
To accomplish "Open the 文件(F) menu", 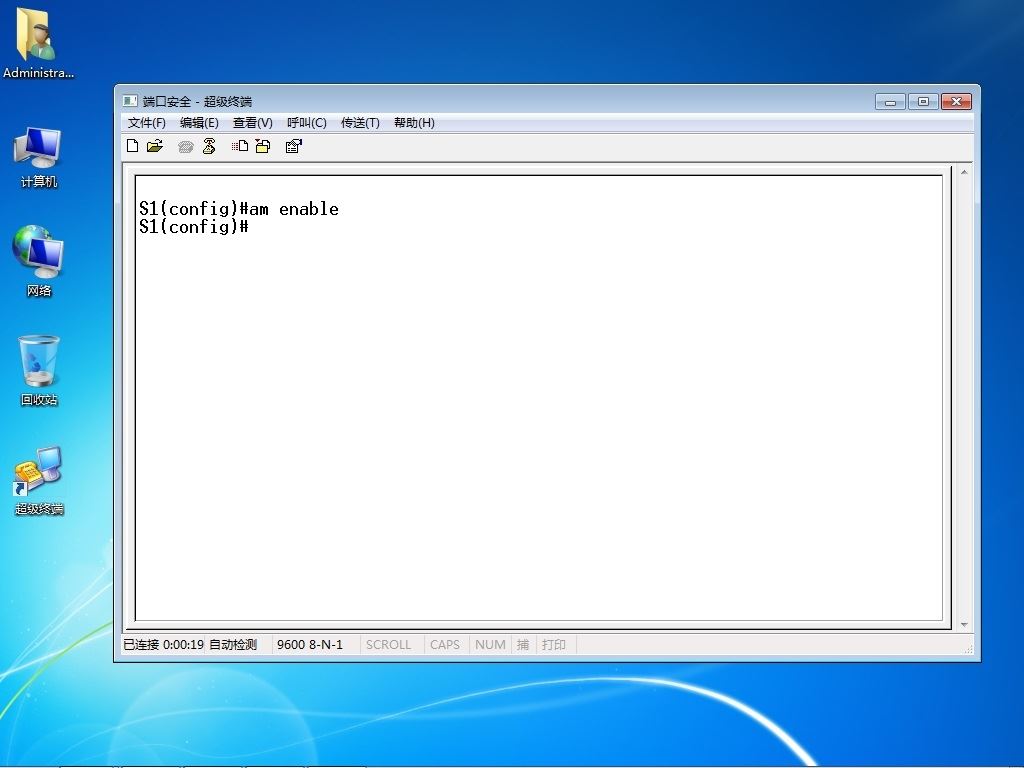I will click(146, 123).
